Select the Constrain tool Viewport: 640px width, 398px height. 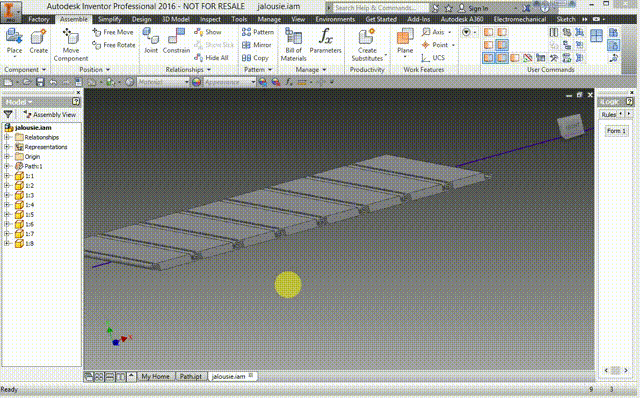tap(176, 41)
